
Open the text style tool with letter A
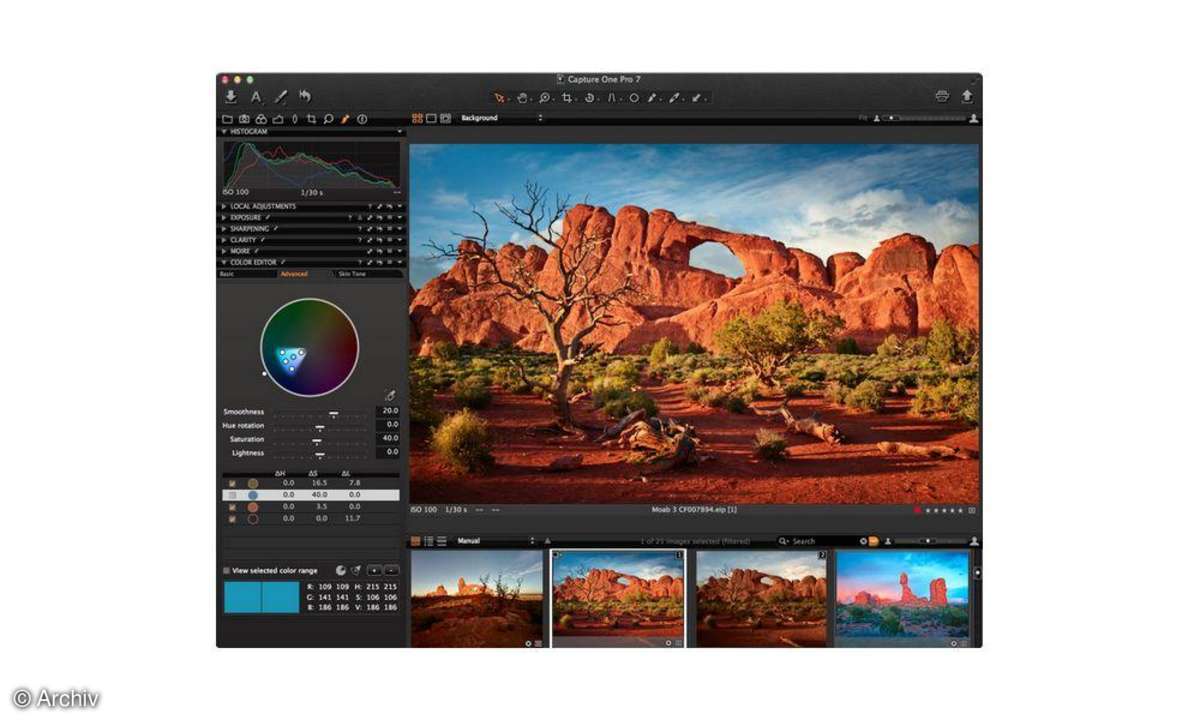(x=256, y=97)
